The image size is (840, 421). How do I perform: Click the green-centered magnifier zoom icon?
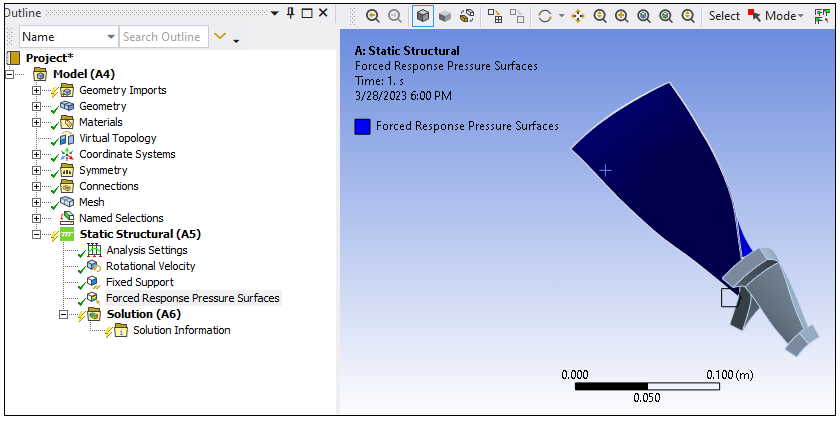coord(666,16)
